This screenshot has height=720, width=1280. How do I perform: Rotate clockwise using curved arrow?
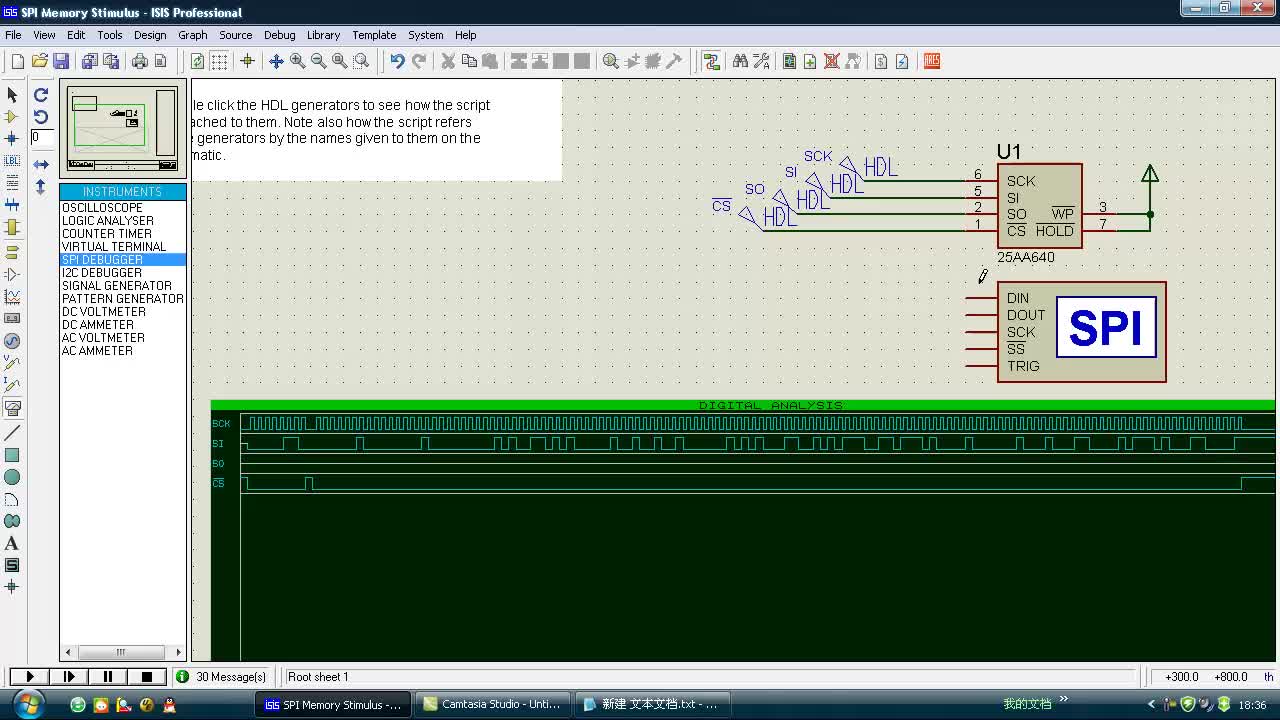(x=41, y=95)
